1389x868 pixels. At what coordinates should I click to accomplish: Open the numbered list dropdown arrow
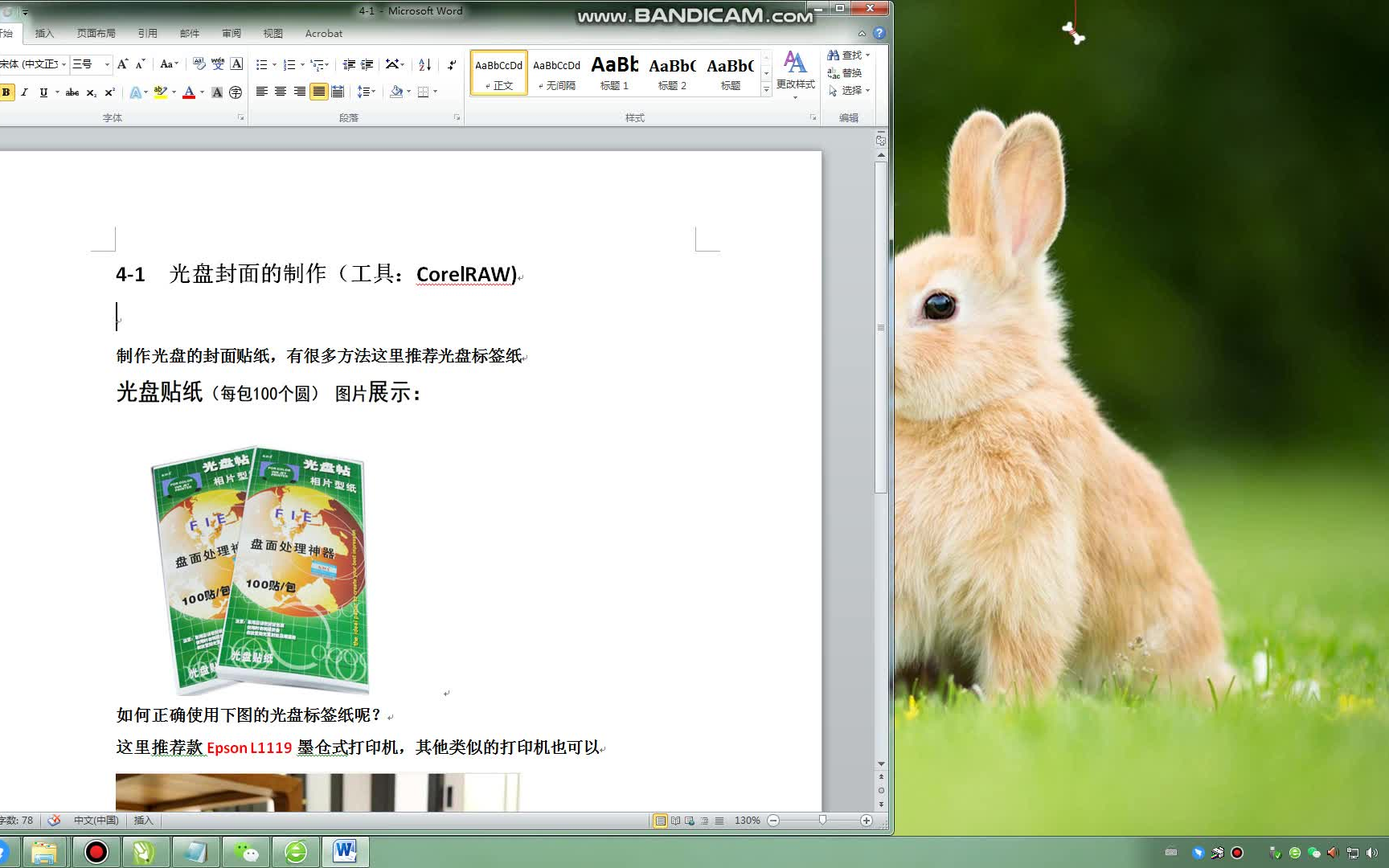[302, 64]
